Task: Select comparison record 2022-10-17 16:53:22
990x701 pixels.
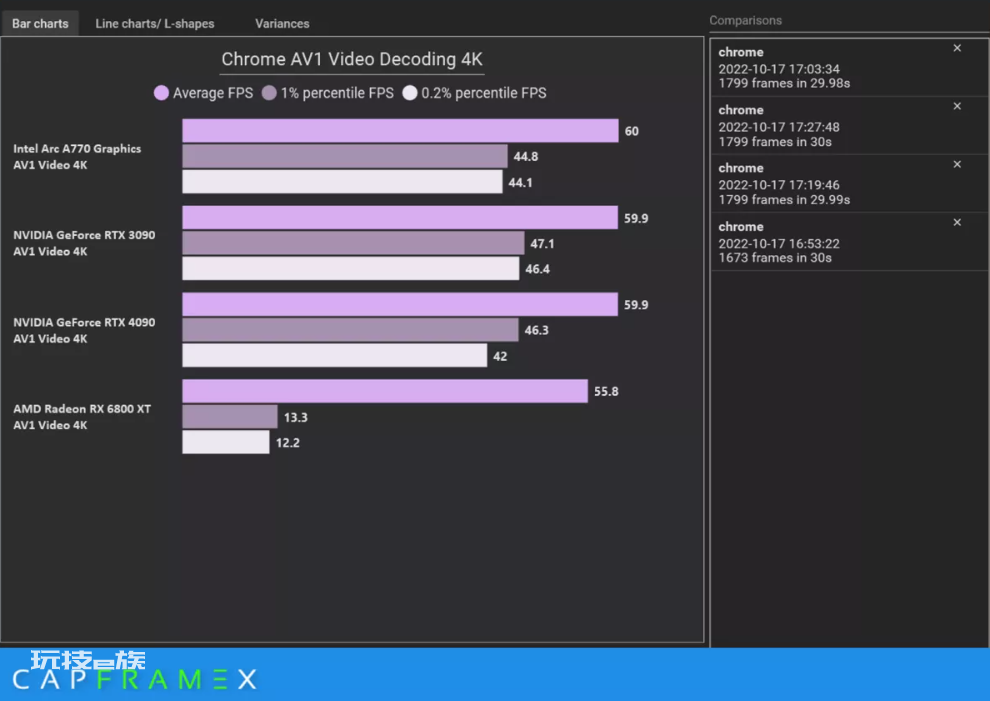Action: [849, 242]
